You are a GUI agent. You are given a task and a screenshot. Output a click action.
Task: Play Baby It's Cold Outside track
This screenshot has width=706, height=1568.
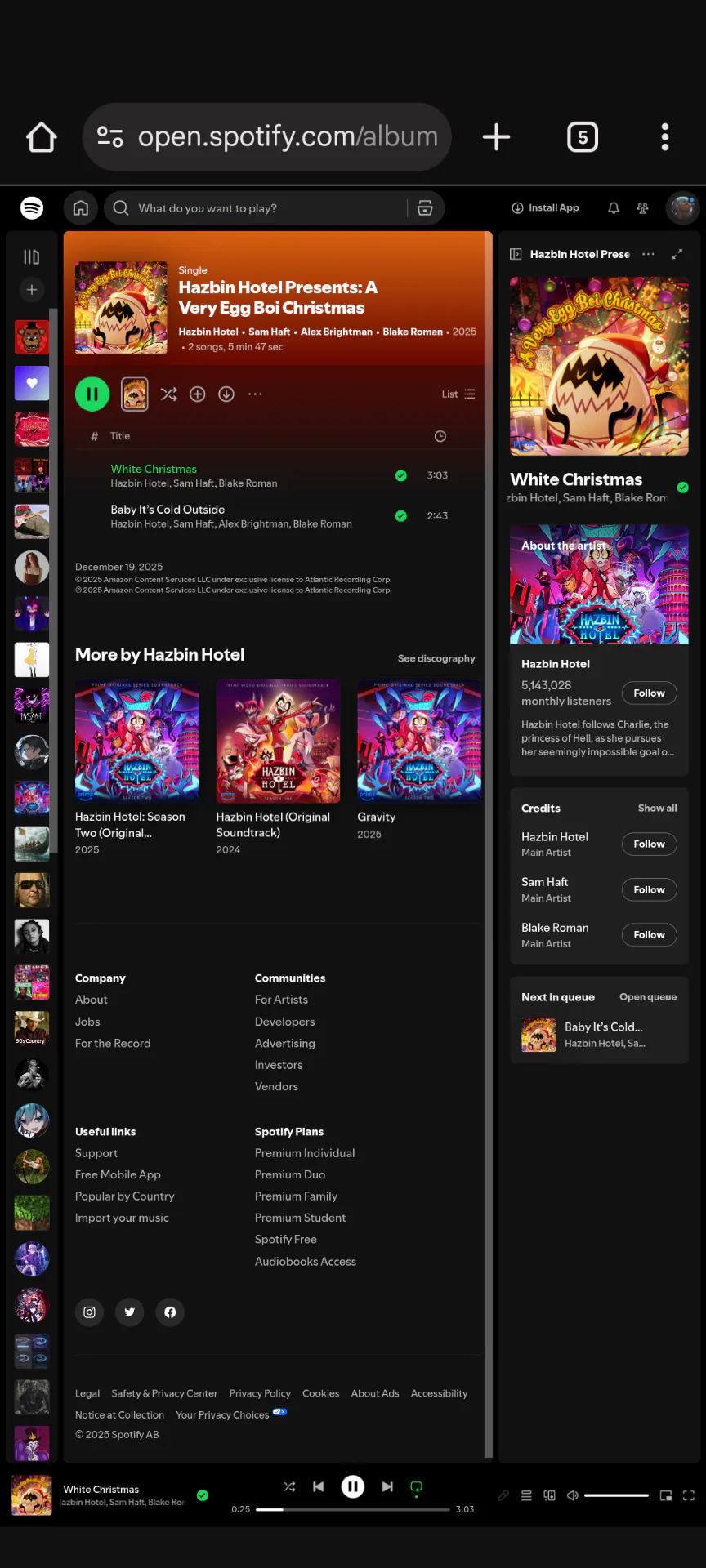click(x=168, y=510)
